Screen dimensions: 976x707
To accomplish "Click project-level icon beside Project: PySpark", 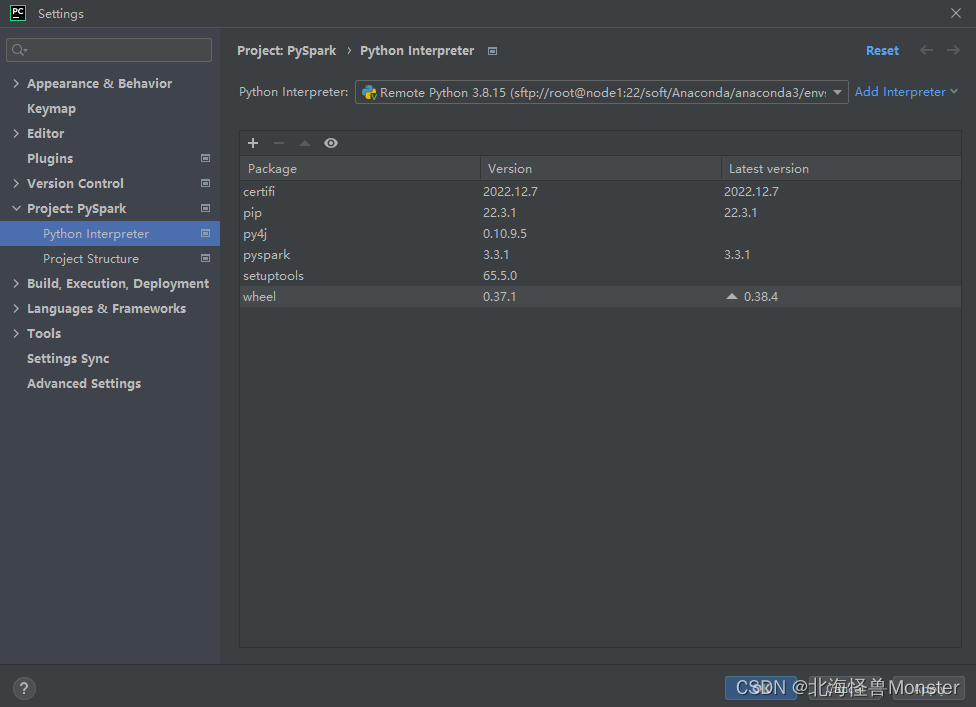I will (205, 208).
